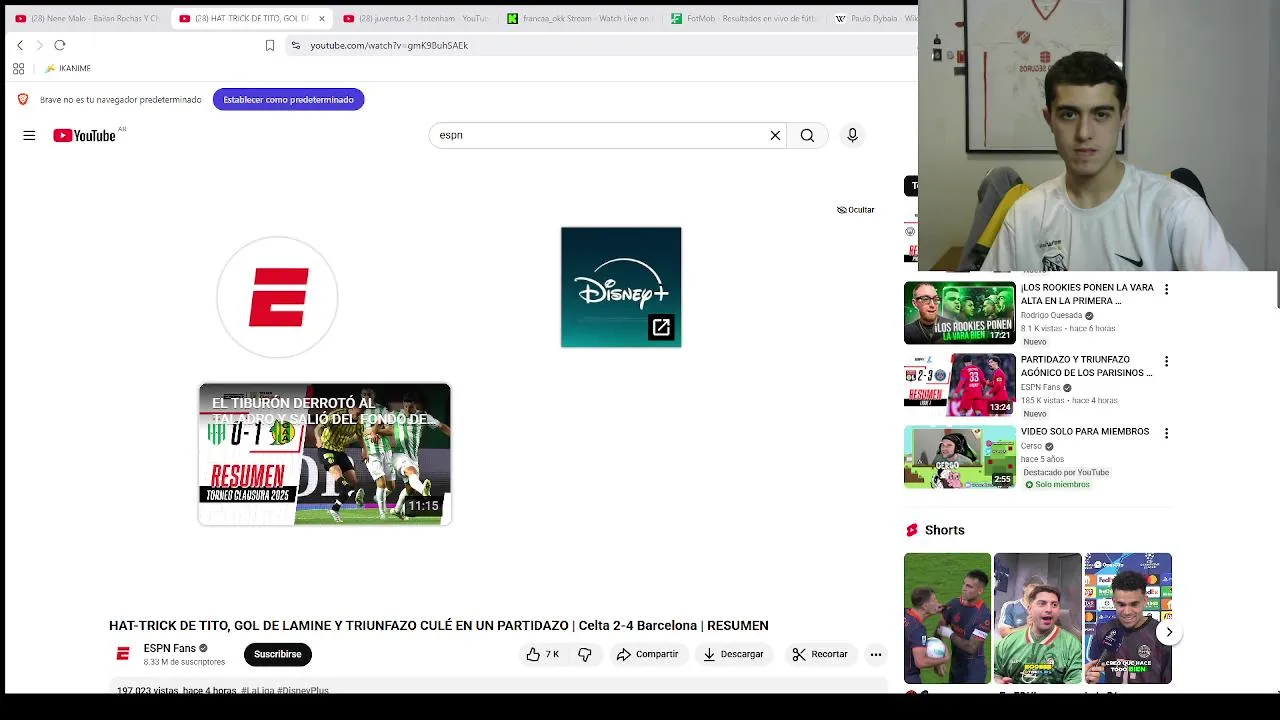The image size is (1280, 720).
Task: Click 'Establecer como predeterminado' button
Action: [x=288, y=99]
